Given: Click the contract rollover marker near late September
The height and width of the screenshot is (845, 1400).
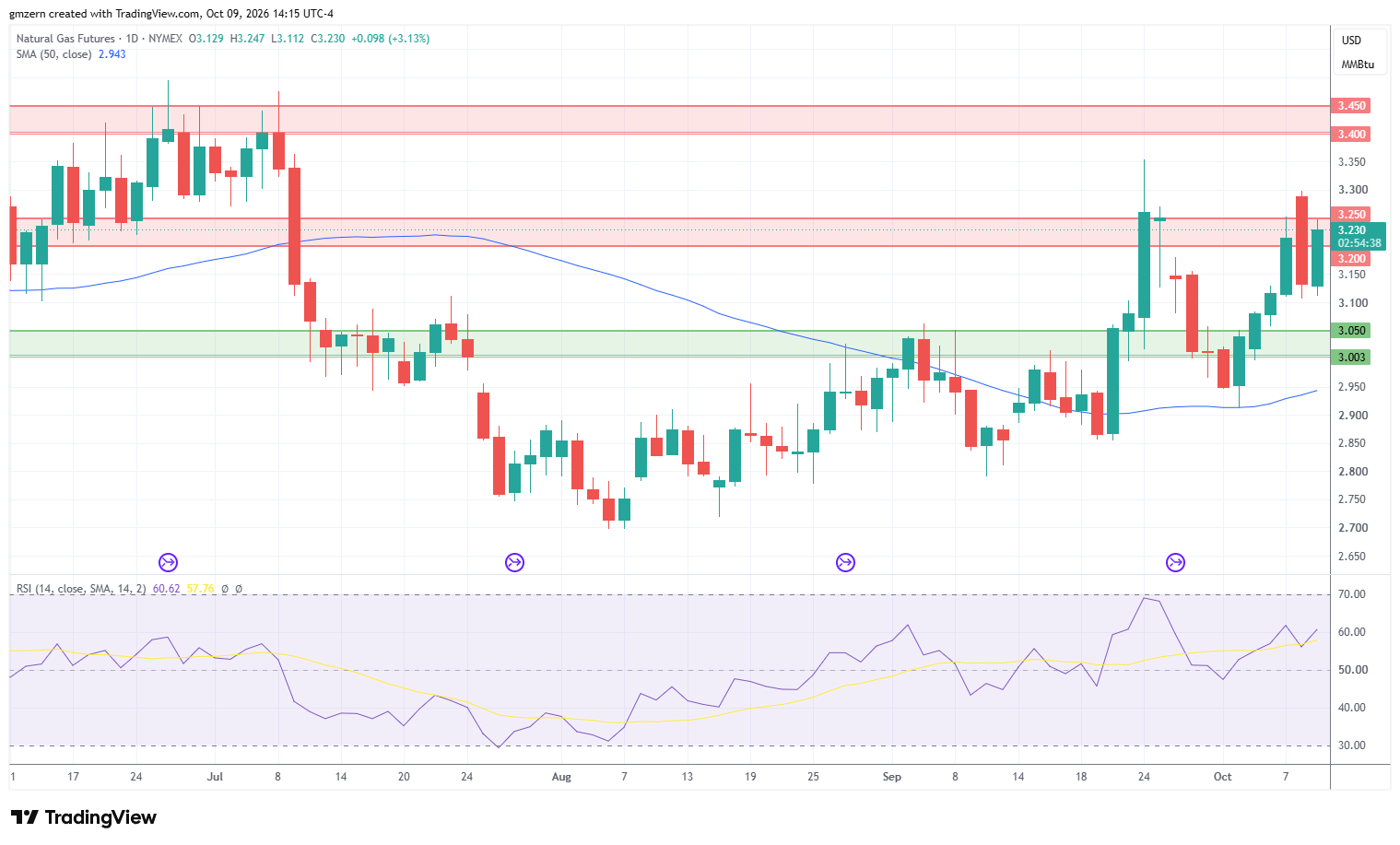Looking at the screenshot, I should coord(1175,562).
